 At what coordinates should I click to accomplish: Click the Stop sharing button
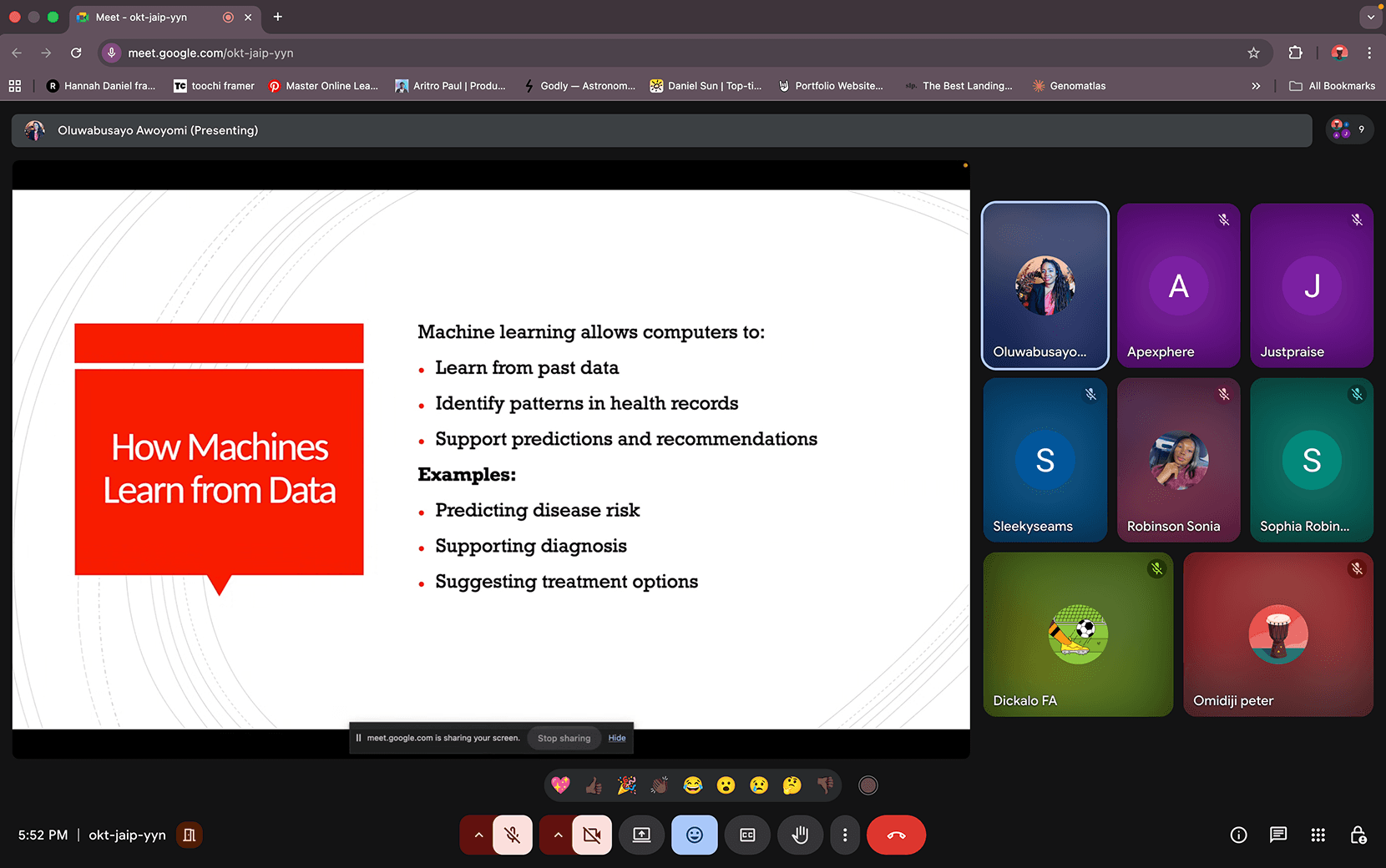pyautogui.click(x=564, y=738)
